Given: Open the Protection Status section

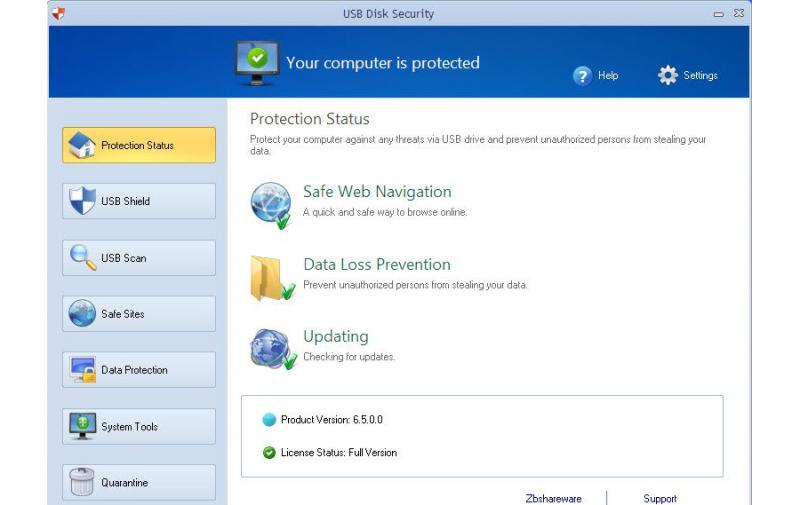Looking at the screenshot, I should point(139,145).
